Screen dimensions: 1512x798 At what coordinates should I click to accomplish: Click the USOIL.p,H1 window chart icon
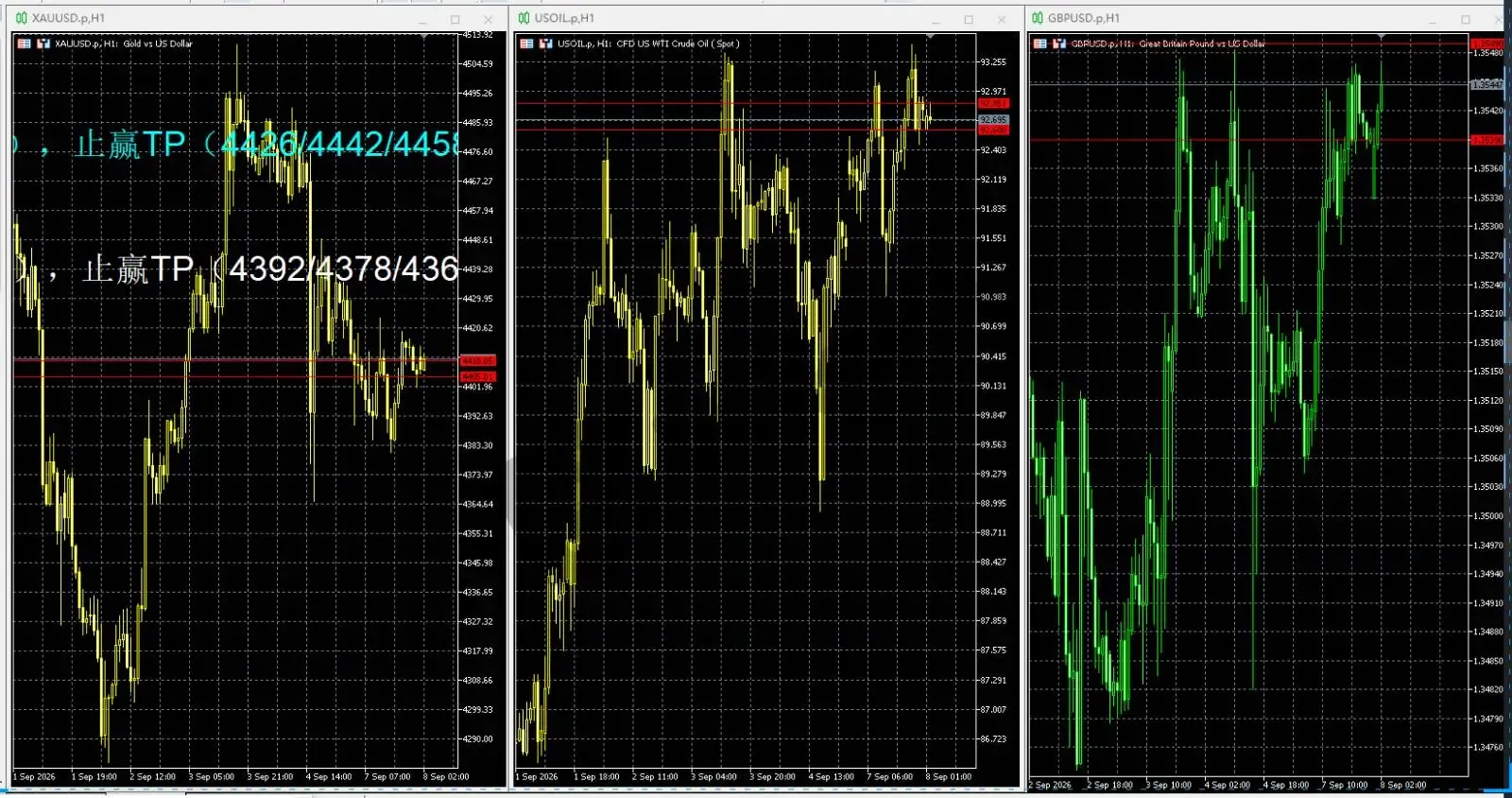[524, 18]
